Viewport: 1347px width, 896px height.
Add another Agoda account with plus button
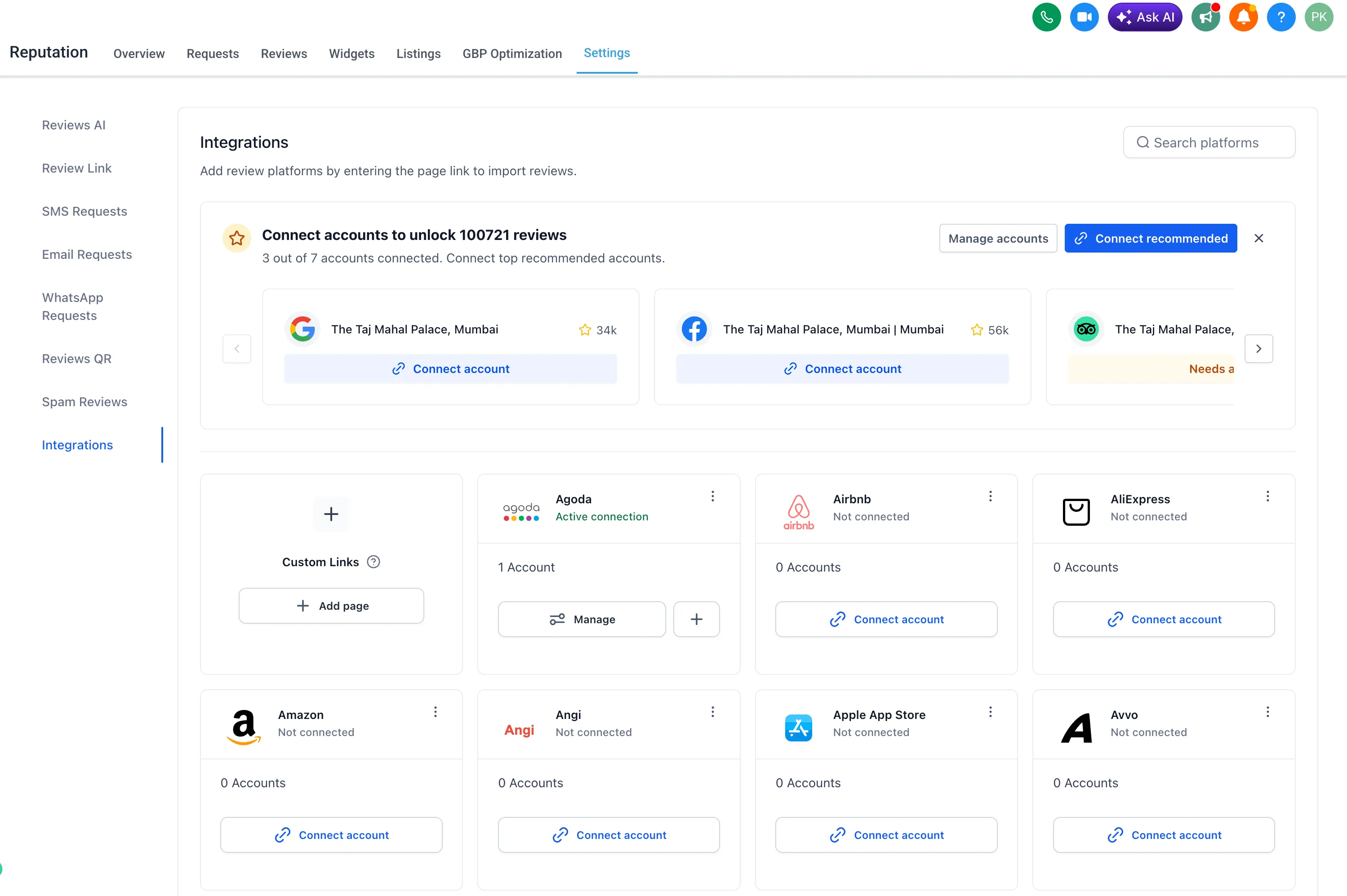696,619
